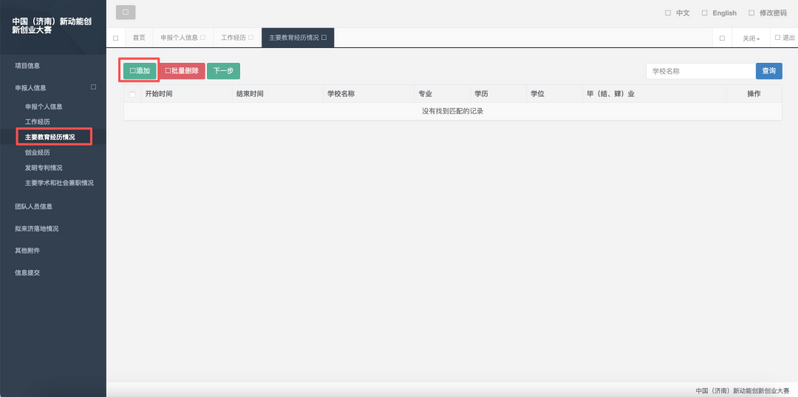Close the 主要教育经历情况 tab with its icon
Screen dimensions: 798x397
coord(324,38)
